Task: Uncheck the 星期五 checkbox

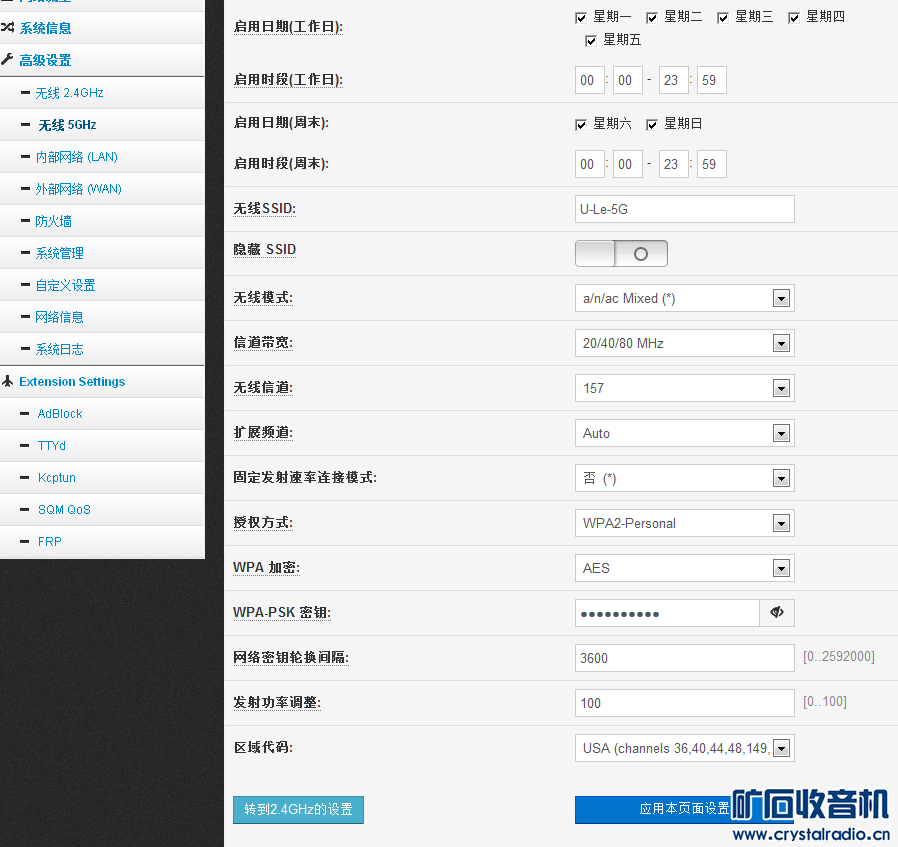Action: point(591,41)
